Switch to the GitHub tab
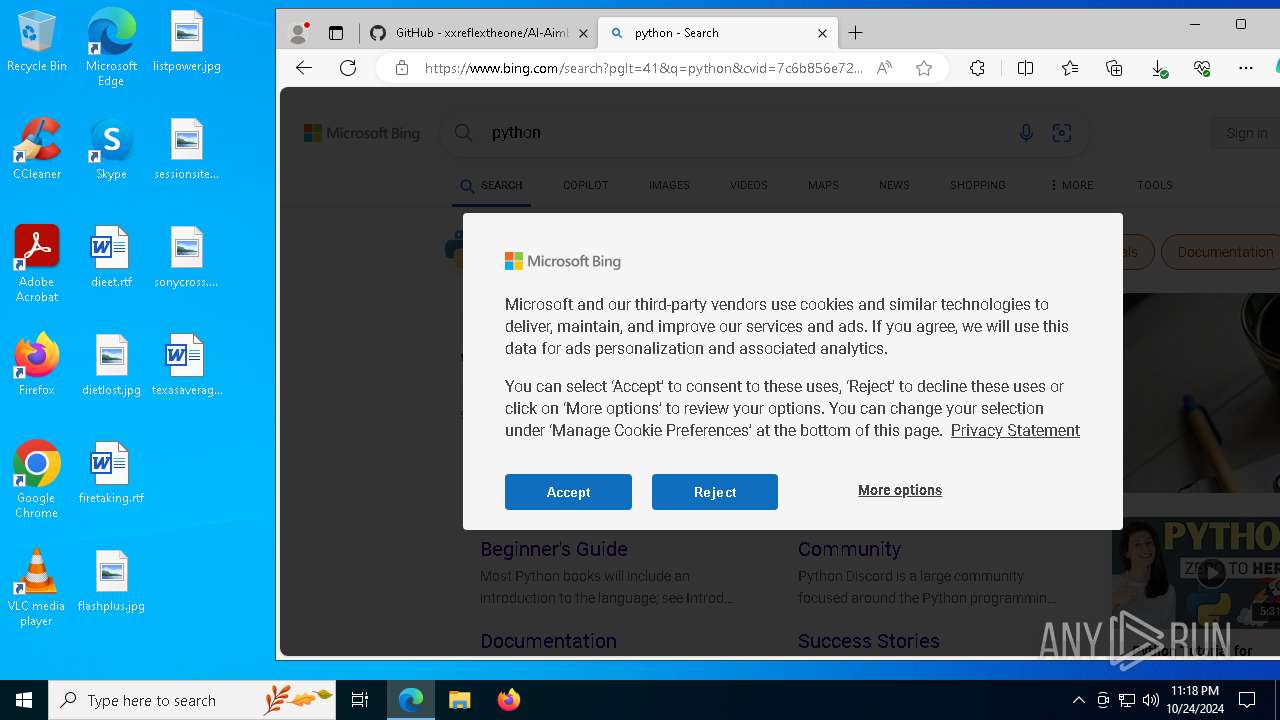The image size is (1280, 720). (481, 33)
